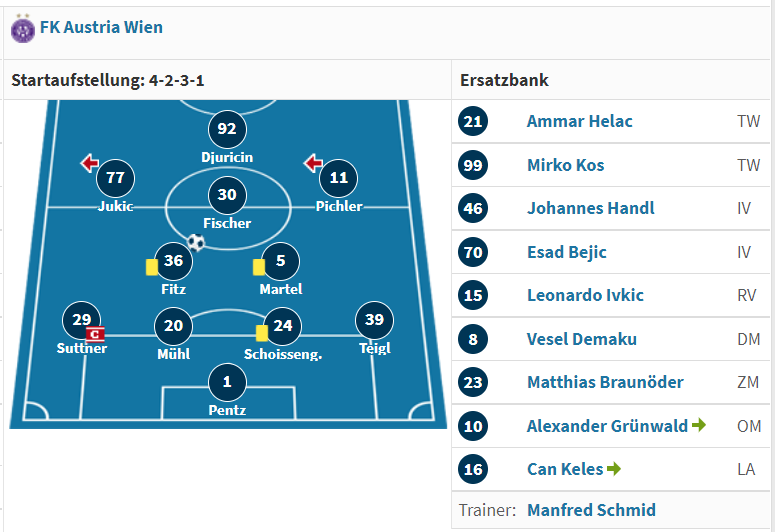Click the green sub-in arrow next to Grünwald

click(x=699, y=425)
